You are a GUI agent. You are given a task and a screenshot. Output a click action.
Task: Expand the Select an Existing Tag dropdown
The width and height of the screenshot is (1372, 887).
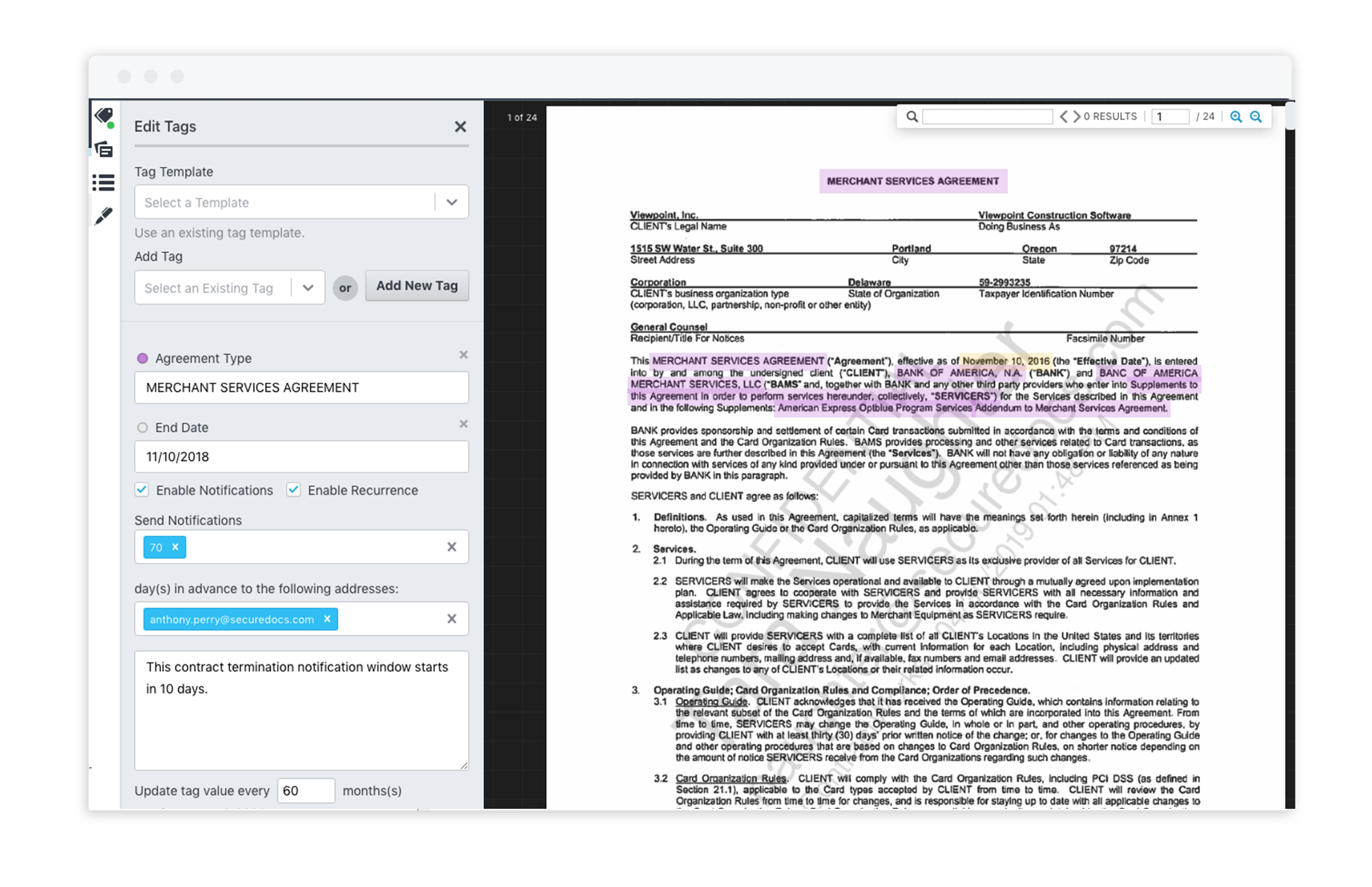(308, 287)
